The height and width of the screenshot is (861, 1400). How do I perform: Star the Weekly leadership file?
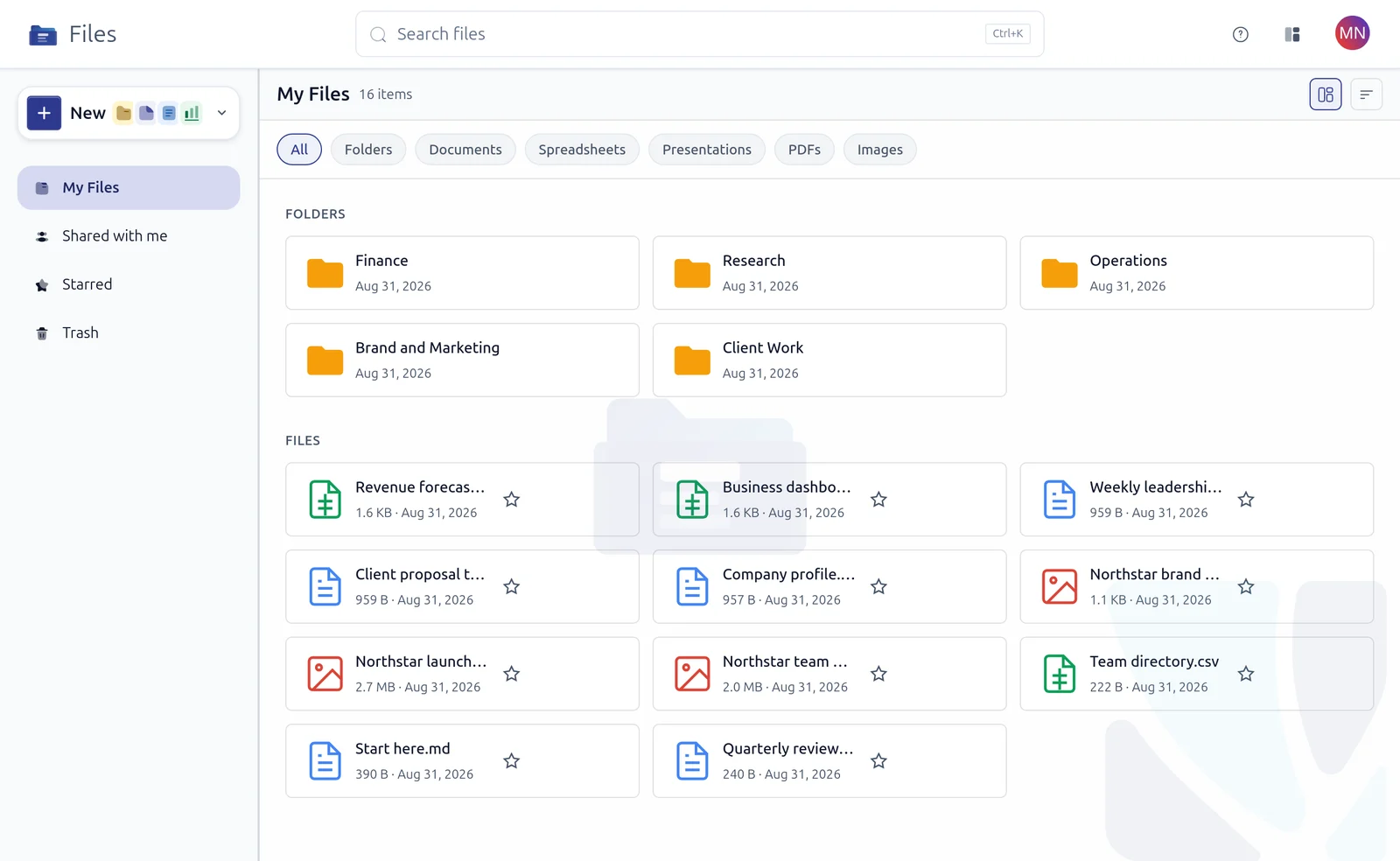coord(1246,500)
